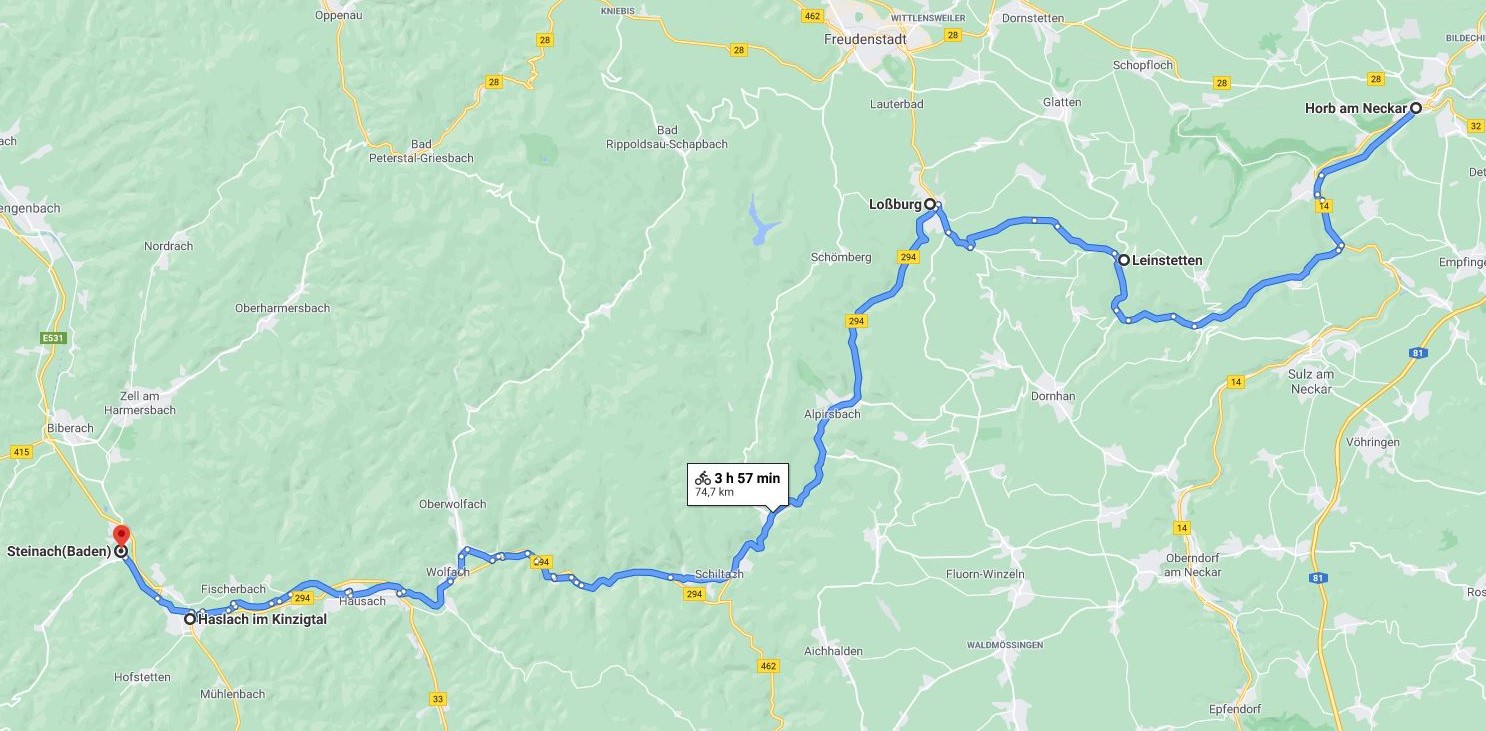Click the Sulz am Neckar label
This screenshot has width=1486, height=731.
click(1310, 381)
